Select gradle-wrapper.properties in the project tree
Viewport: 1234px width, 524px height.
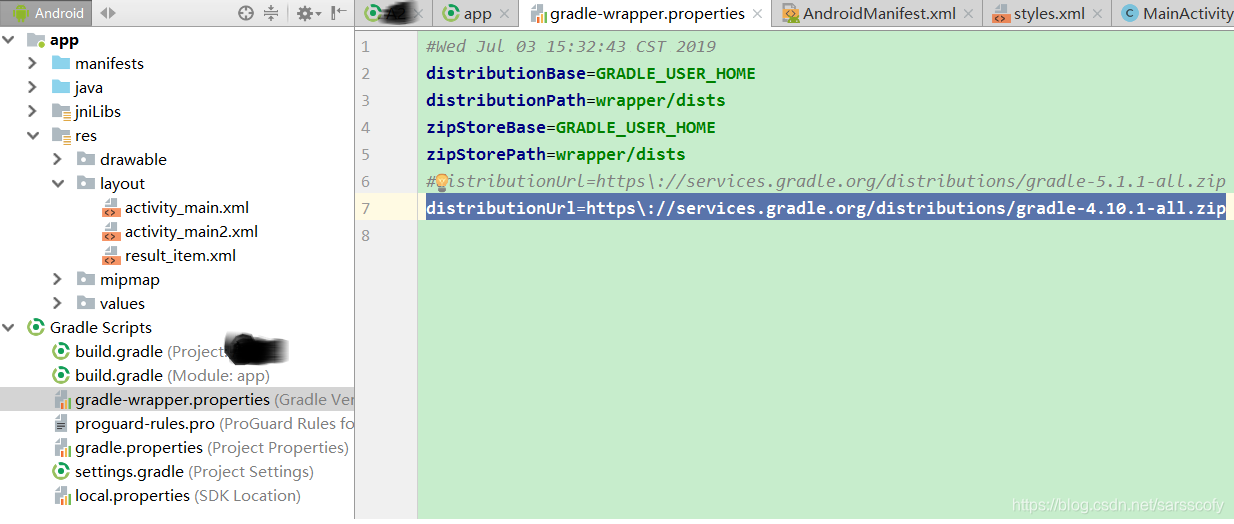click(x=172, y=400)
